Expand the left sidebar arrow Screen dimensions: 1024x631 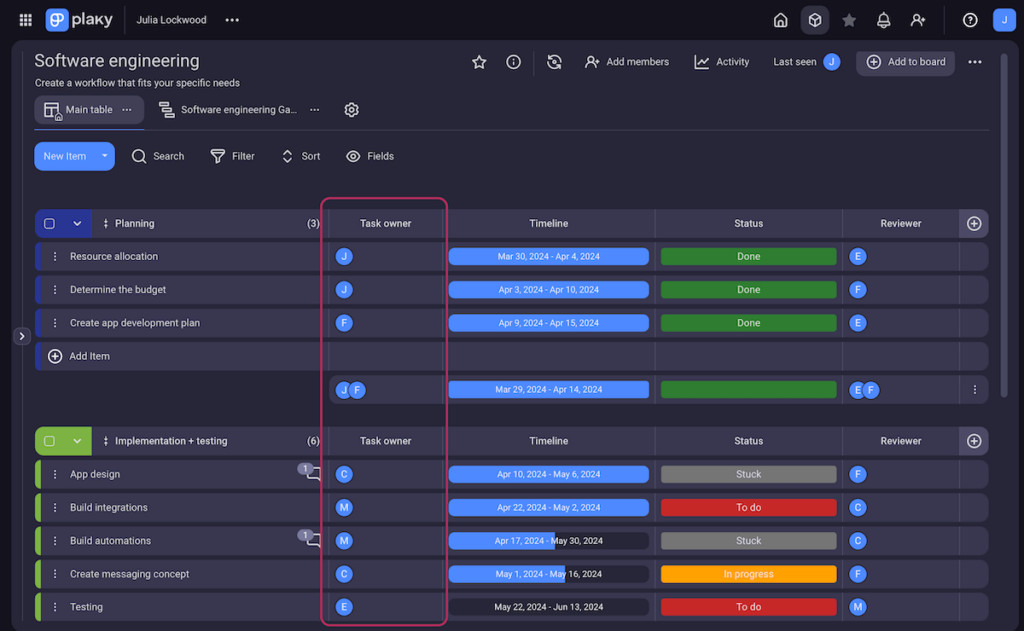point(22,336)
